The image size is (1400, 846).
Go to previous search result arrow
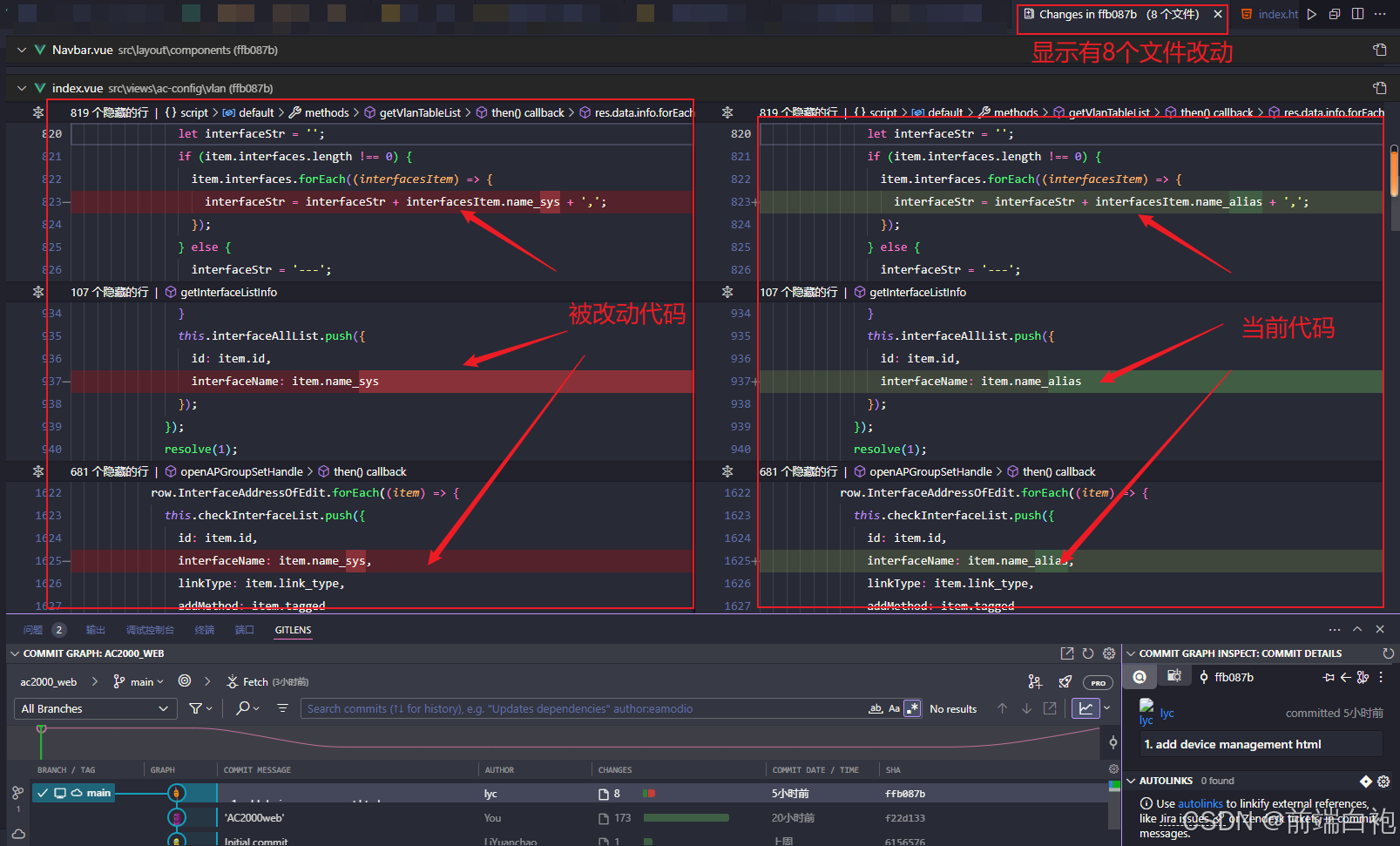click(1003, 708)
